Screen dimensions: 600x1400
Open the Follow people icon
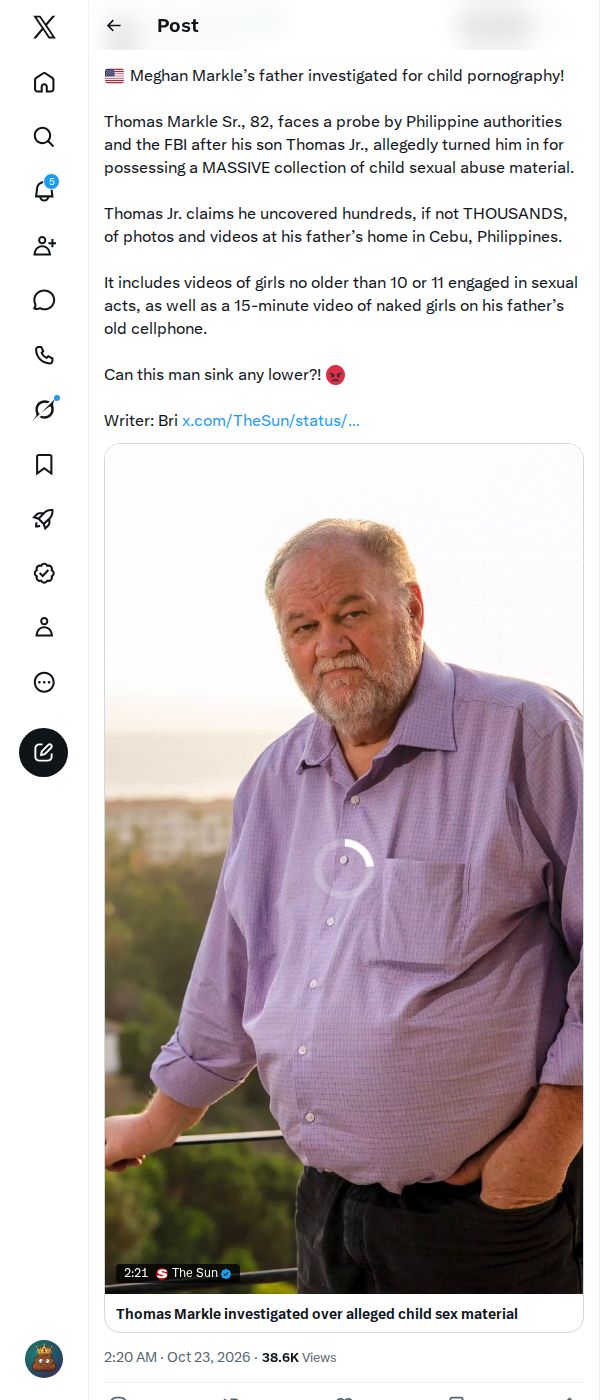[44, 246]
